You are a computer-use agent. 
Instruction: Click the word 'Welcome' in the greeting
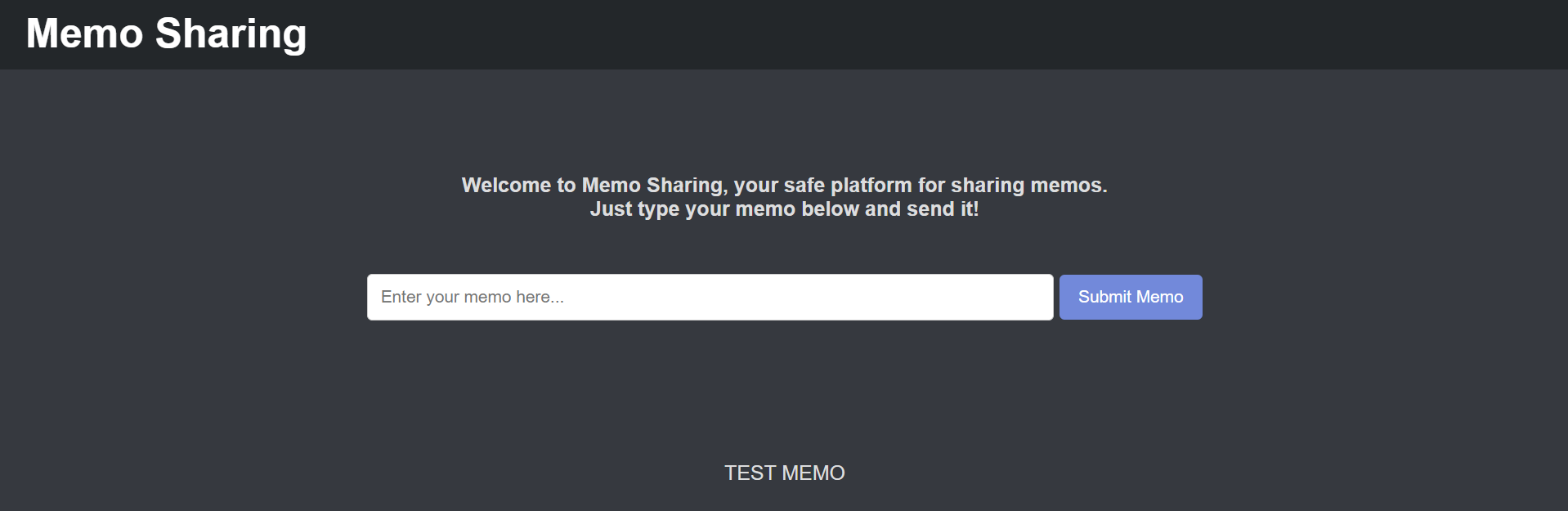click(506, 186)
